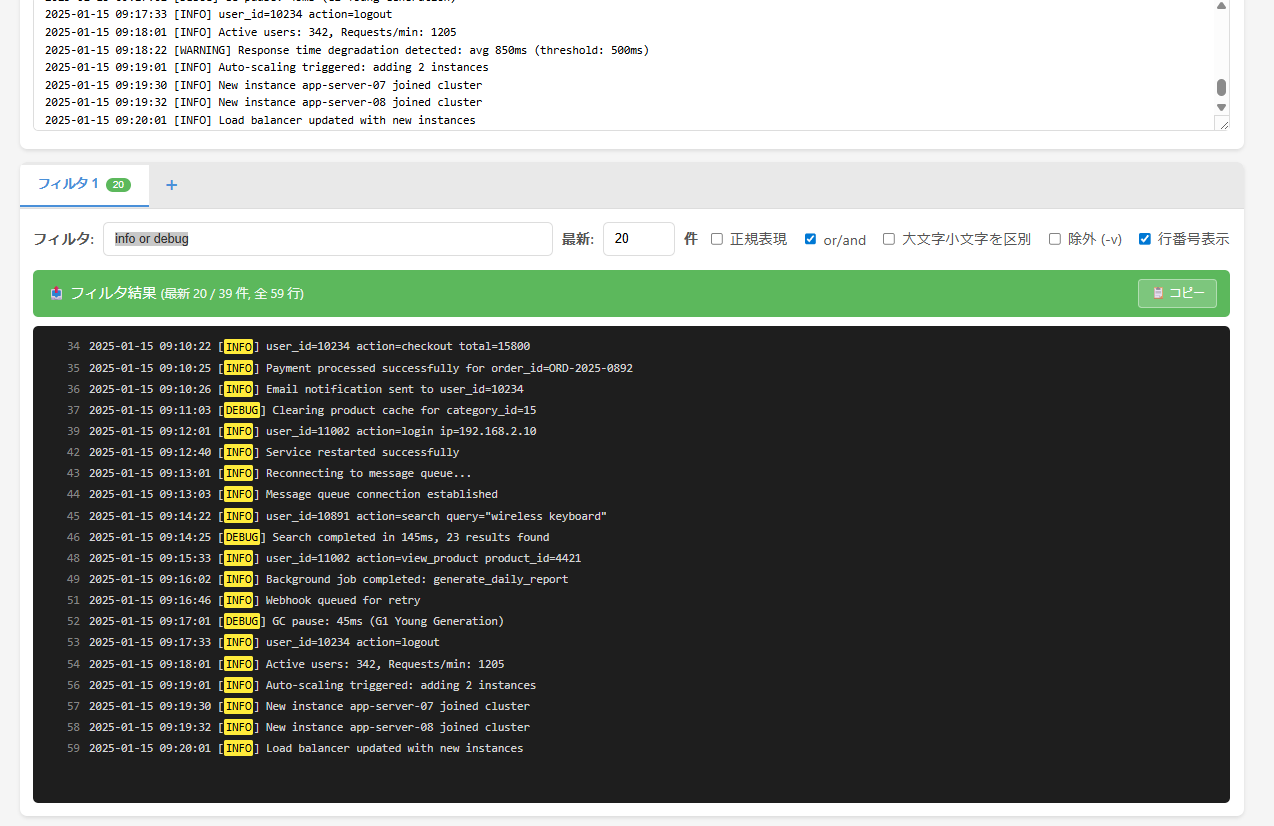
Task: Click the filter text field containing "info or debug"
Action: coord(327,239)
